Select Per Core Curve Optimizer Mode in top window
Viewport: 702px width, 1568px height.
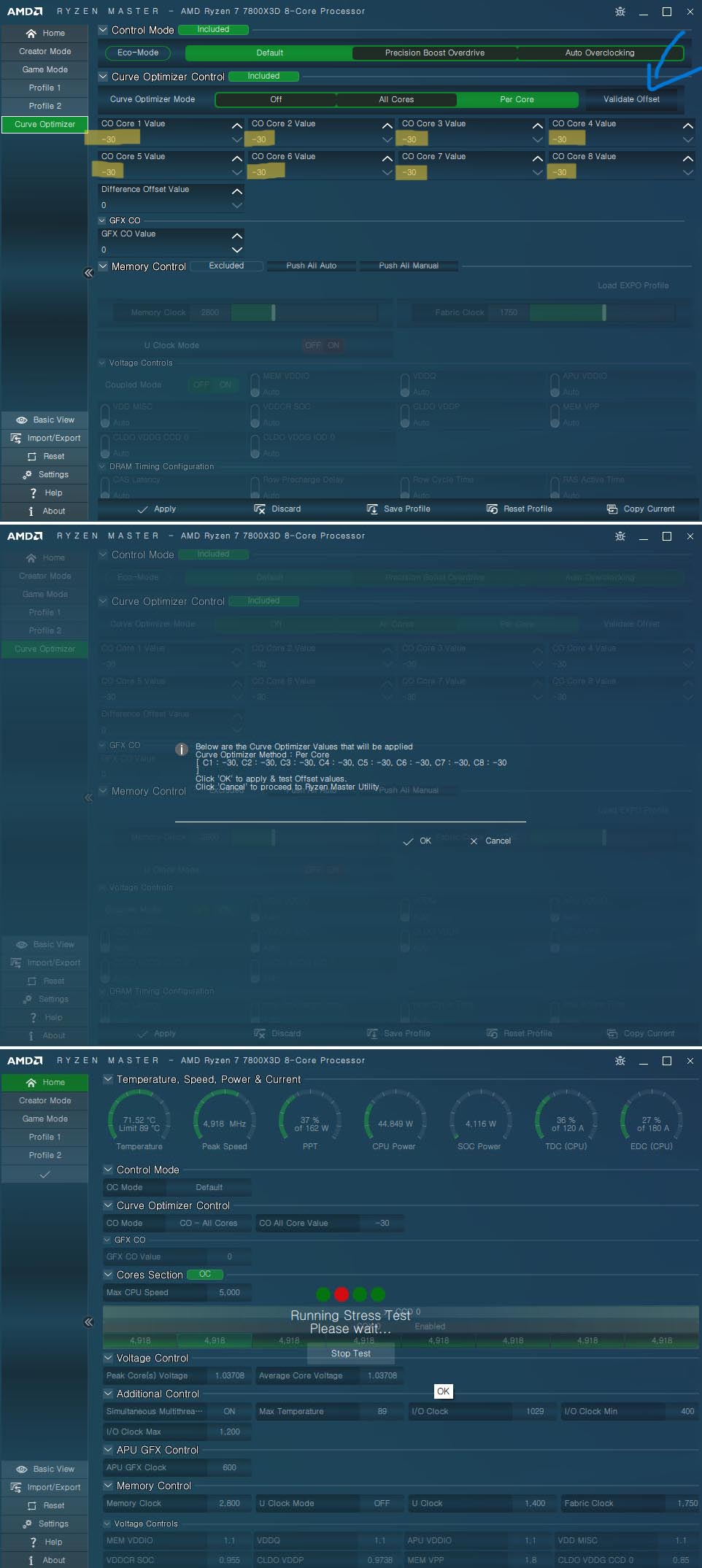[517, 99]
